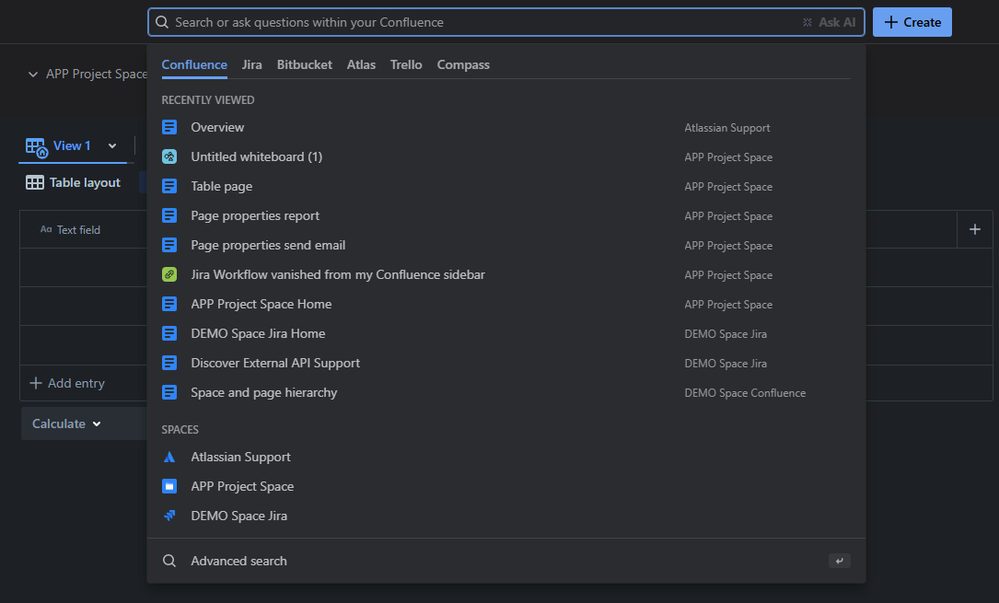
Task: Click green link icon for Jira Workflow item
Action: click(x=169, y=275)
